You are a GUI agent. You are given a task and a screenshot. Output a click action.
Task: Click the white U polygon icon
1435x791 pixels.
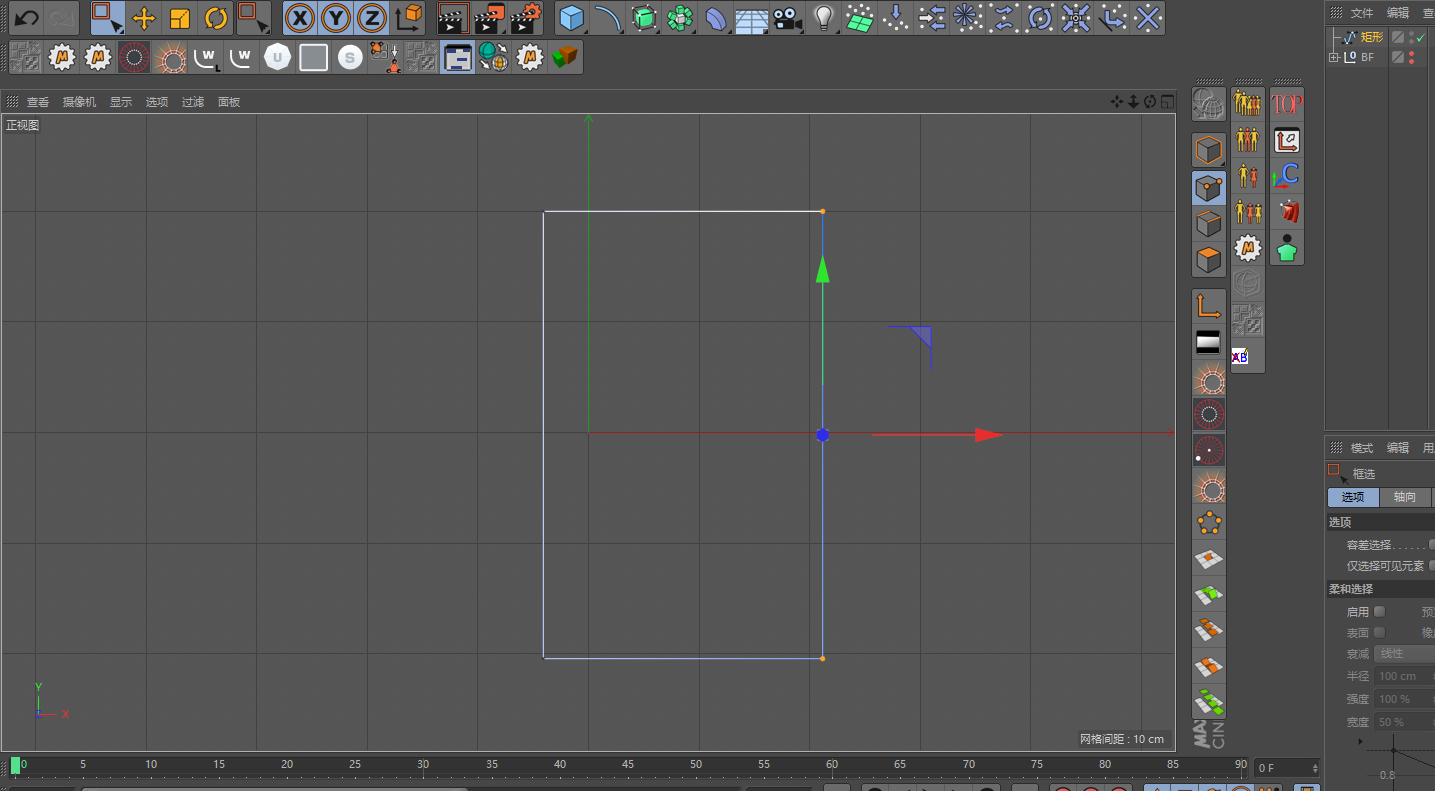click(x=277, y=58)
